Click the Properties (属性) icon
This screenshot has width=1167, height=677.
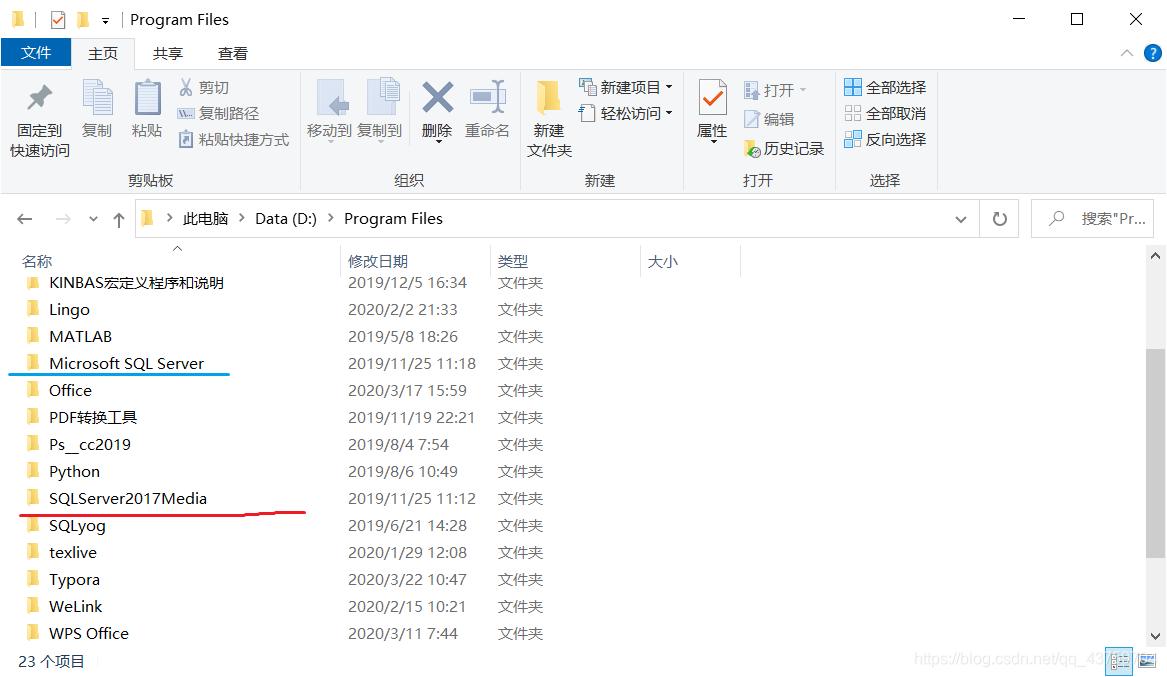712,98
